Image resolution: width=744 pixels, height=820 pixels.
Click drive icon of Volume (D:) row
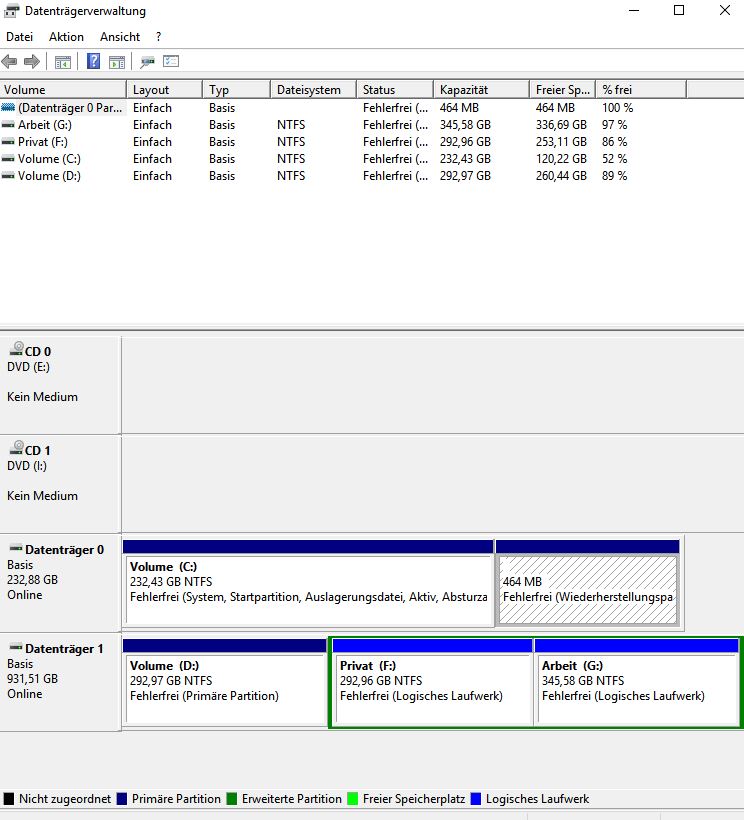[x=8, y=176]
